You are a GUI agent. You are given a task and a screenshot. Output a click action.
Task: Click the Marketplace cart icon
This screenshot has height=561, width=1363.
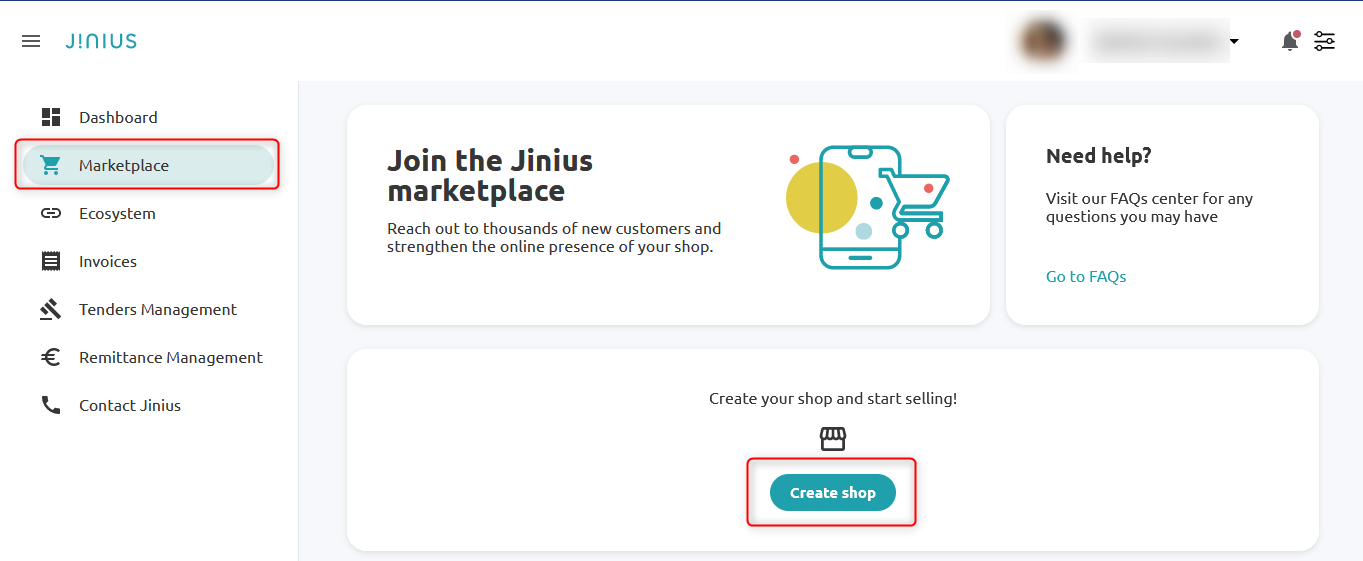pyautogui.click(x=51, y=165)
